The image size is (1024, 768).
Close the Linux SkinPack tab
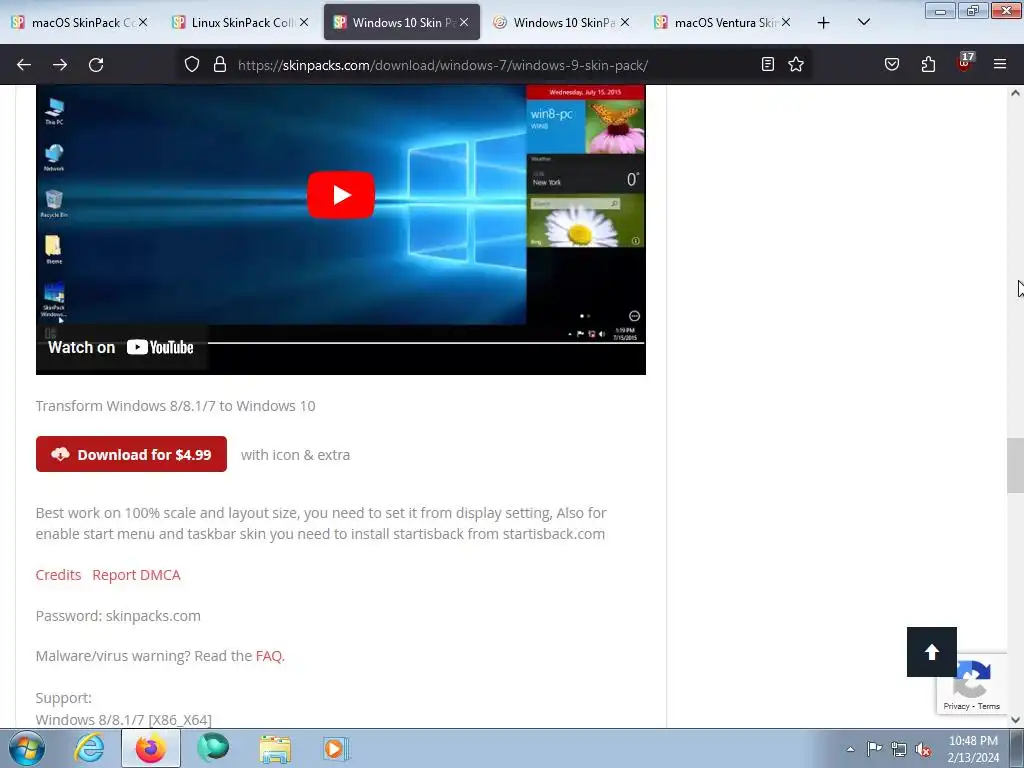point(304,23)
